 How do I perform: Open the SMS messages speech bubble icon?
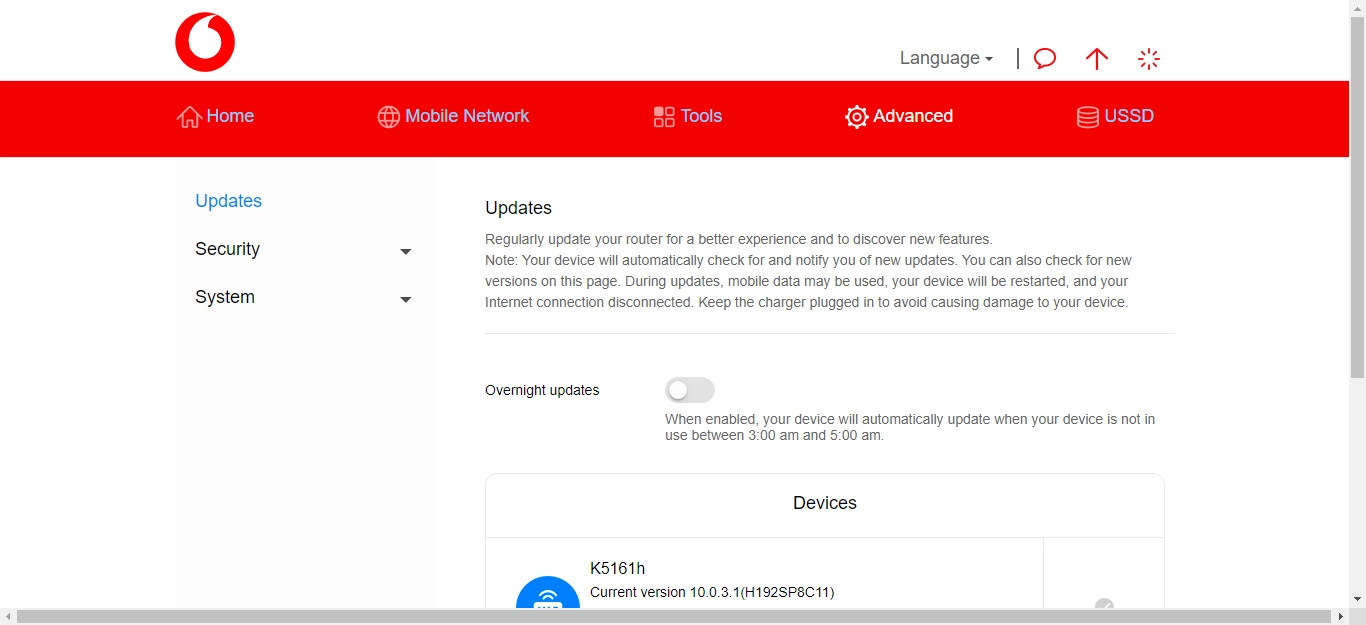point(1045,59)
